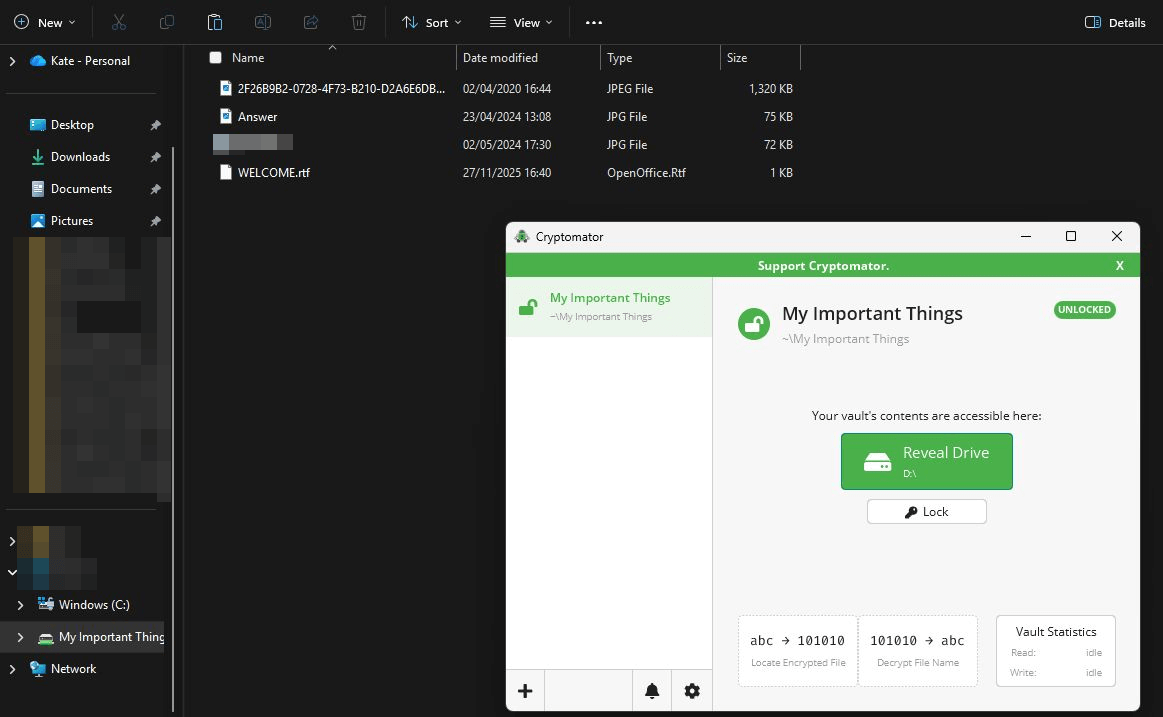Toggle the select-all checkbox in Name column
Viewport: 1163px width, 717px height.
[215, 57]
